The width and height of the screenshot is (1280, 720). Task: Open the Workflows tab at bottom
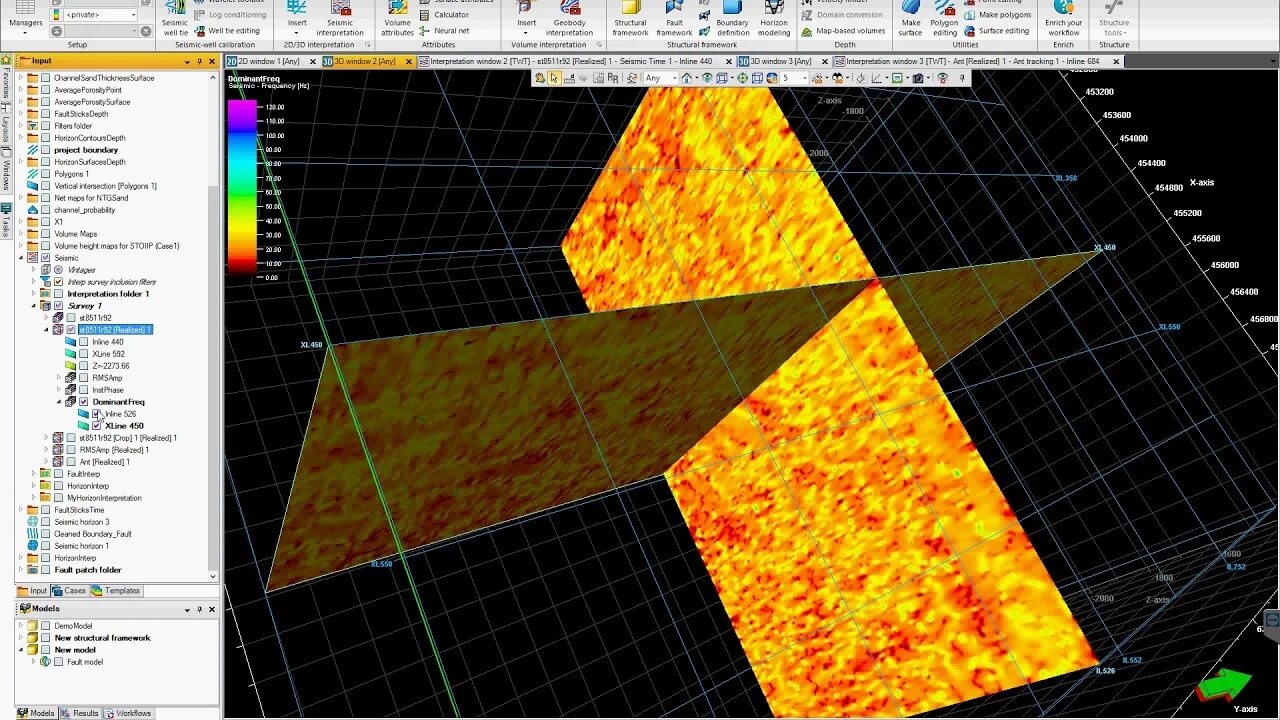(128, 713)
